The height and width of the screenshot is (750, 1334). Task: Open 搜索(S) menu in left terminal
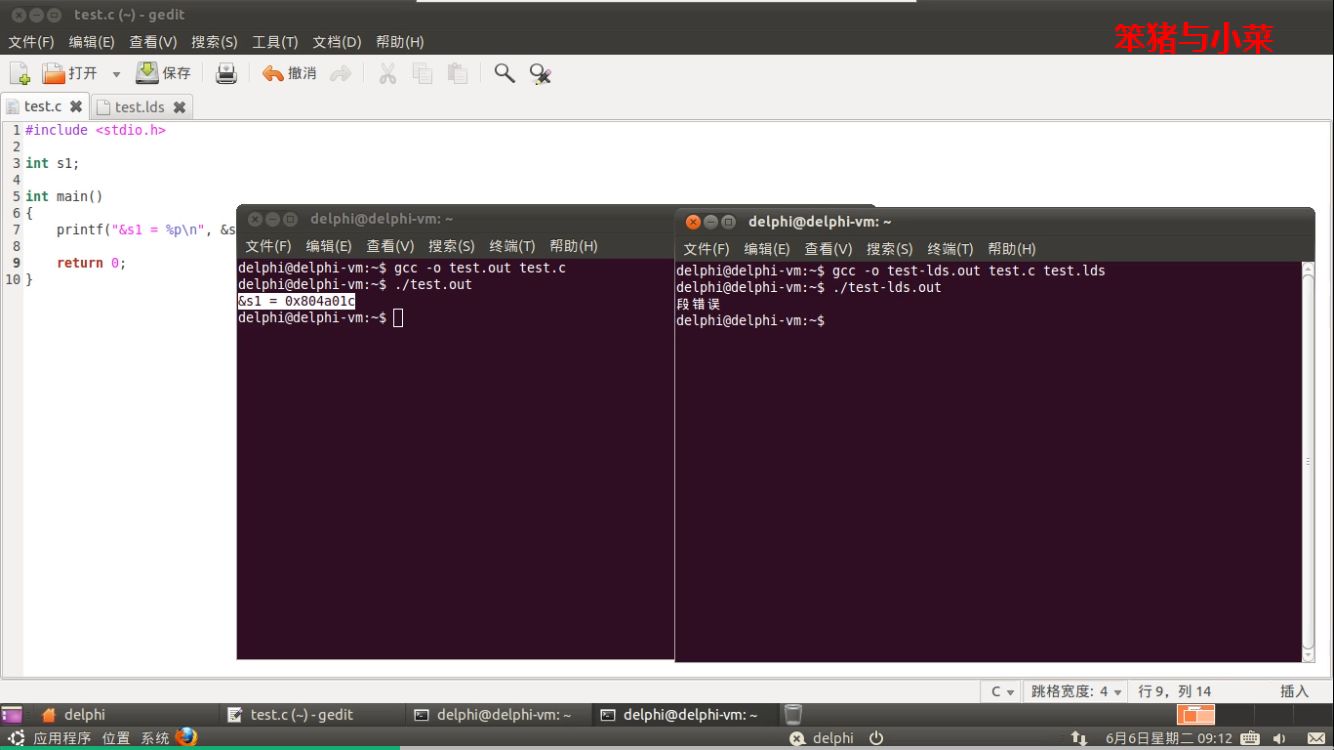coord(452,246)
